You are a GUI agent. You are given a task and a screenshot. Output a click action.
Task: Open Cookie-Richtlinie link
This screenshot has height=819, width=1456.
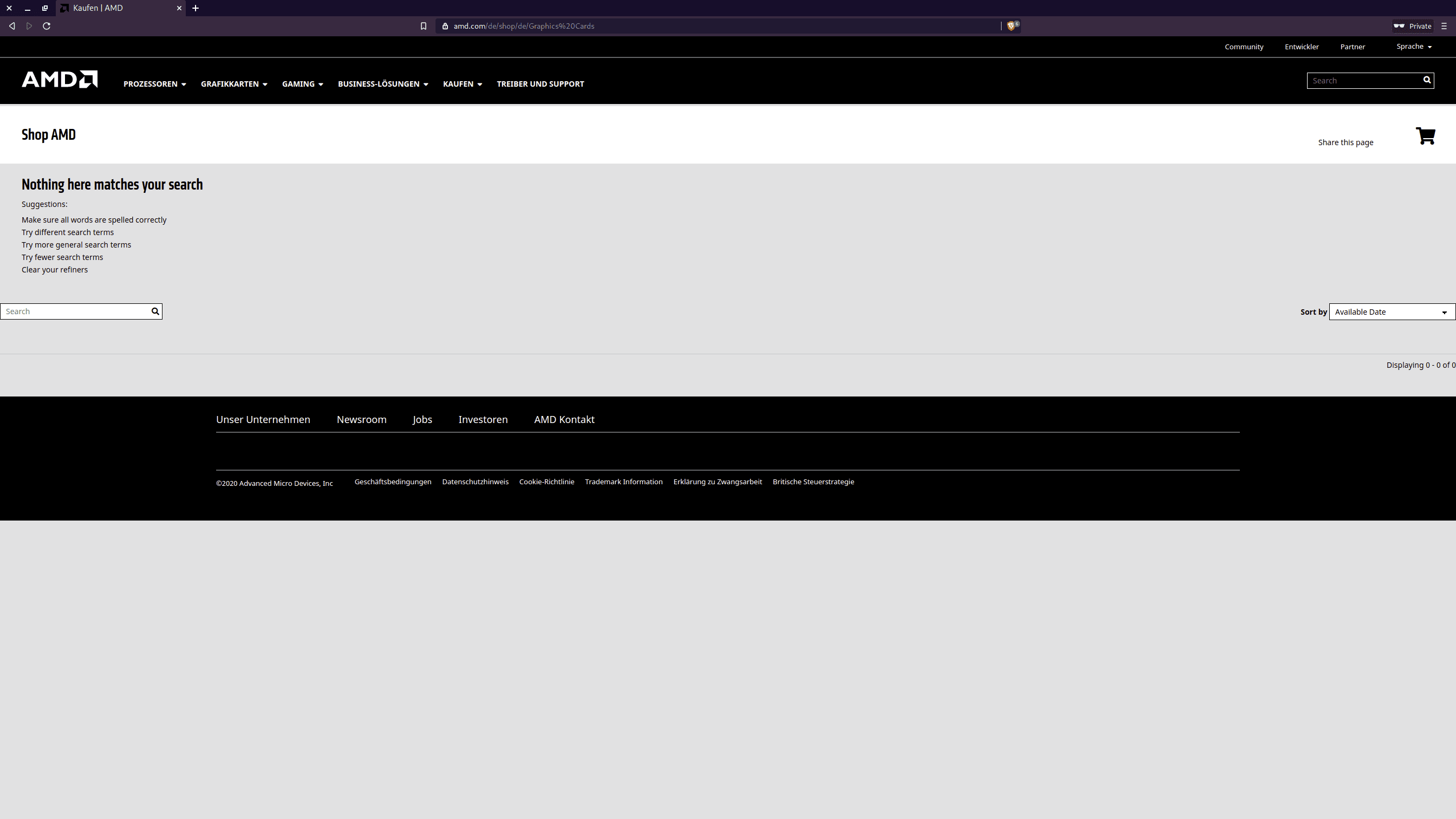(x=547, y=482)
